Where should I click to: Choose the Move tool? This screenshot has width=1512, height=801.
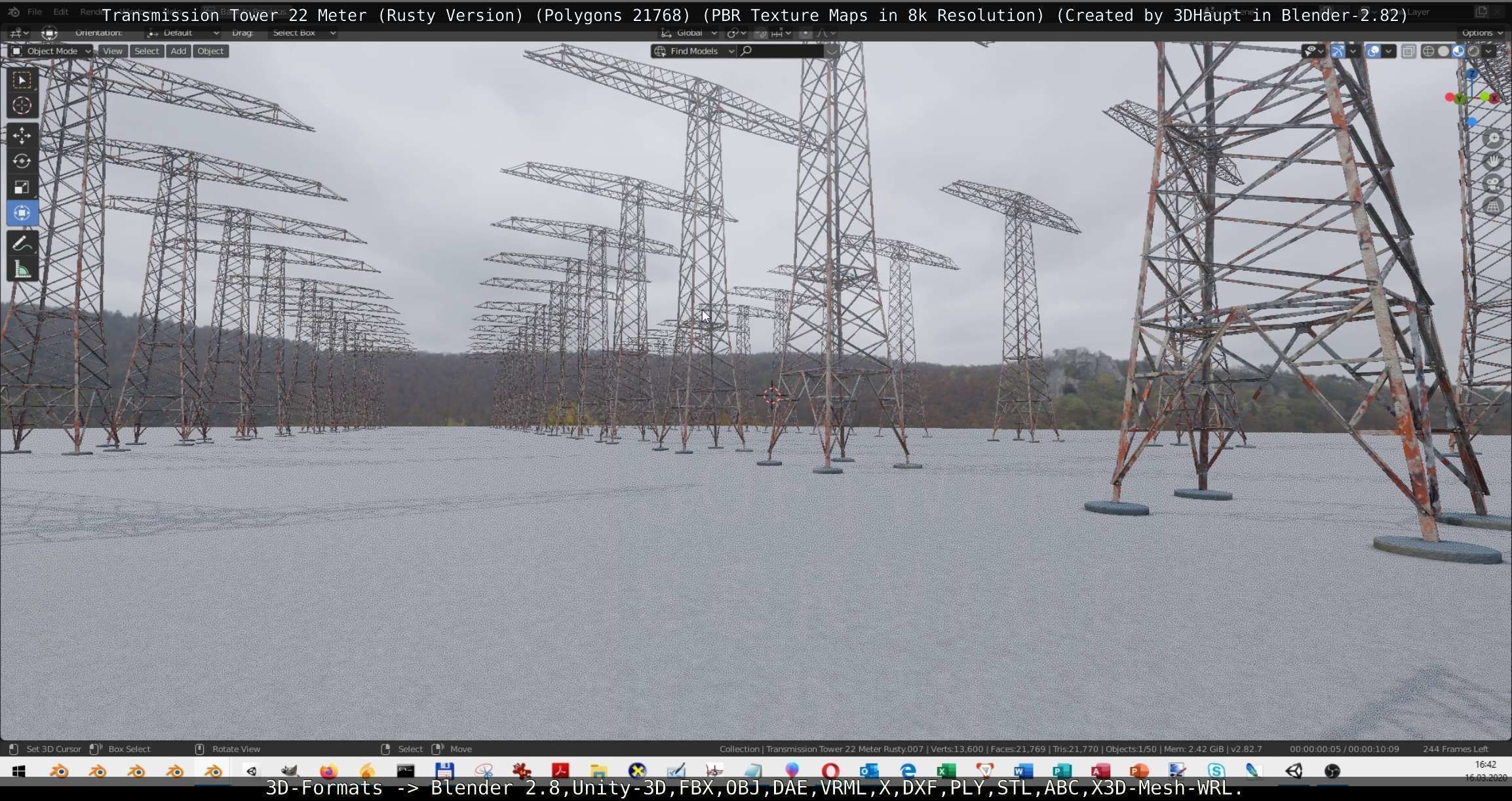click(22, 136)
